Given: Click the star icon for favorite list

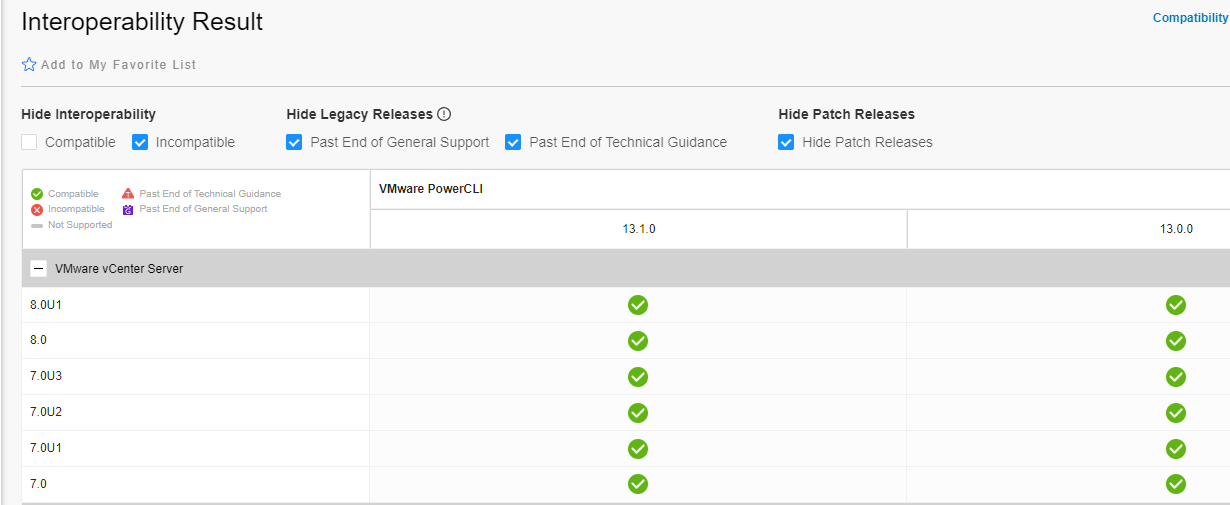Looking at the screenshot, I should pos(29,64).
